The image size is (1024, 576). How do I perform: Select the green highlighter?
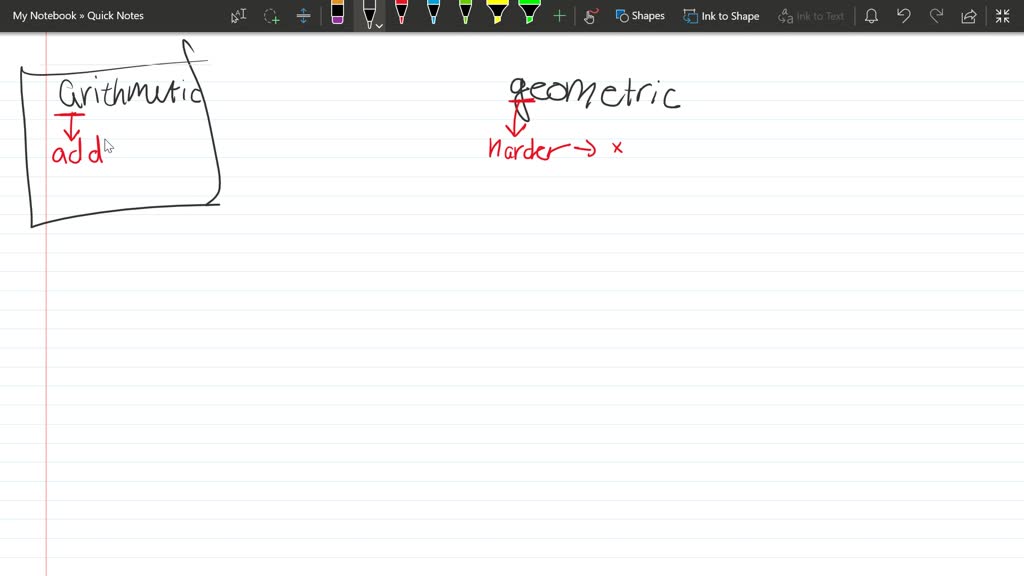click(x=529, y=14)
